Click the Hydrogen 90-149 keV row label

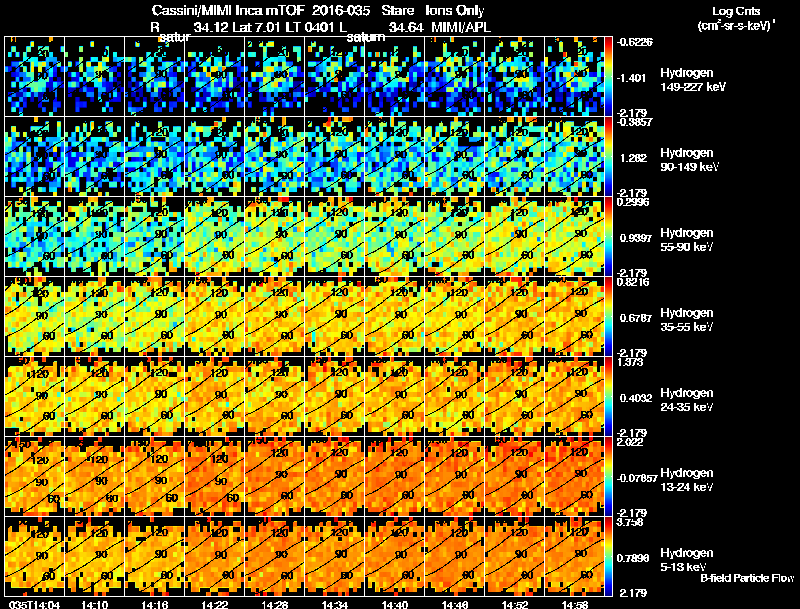click(689, 160)
